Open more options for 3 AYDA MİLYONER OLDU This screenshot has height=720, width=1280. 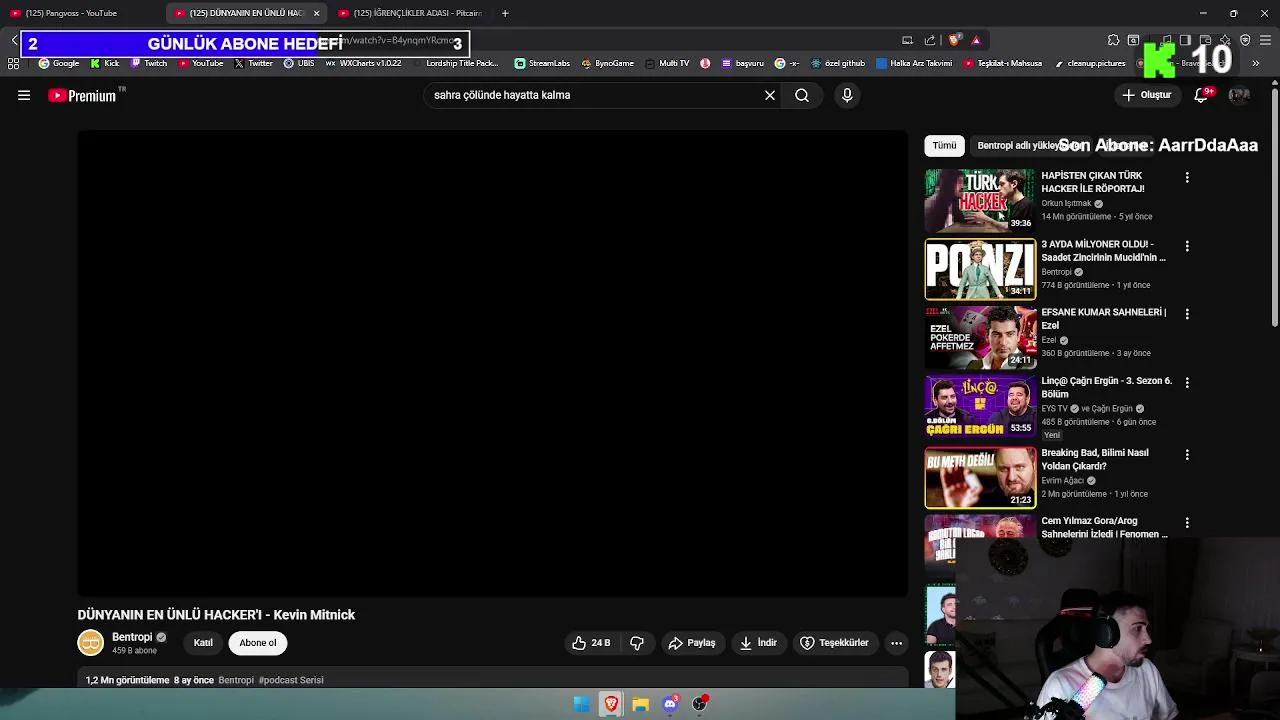point(1187,245)
